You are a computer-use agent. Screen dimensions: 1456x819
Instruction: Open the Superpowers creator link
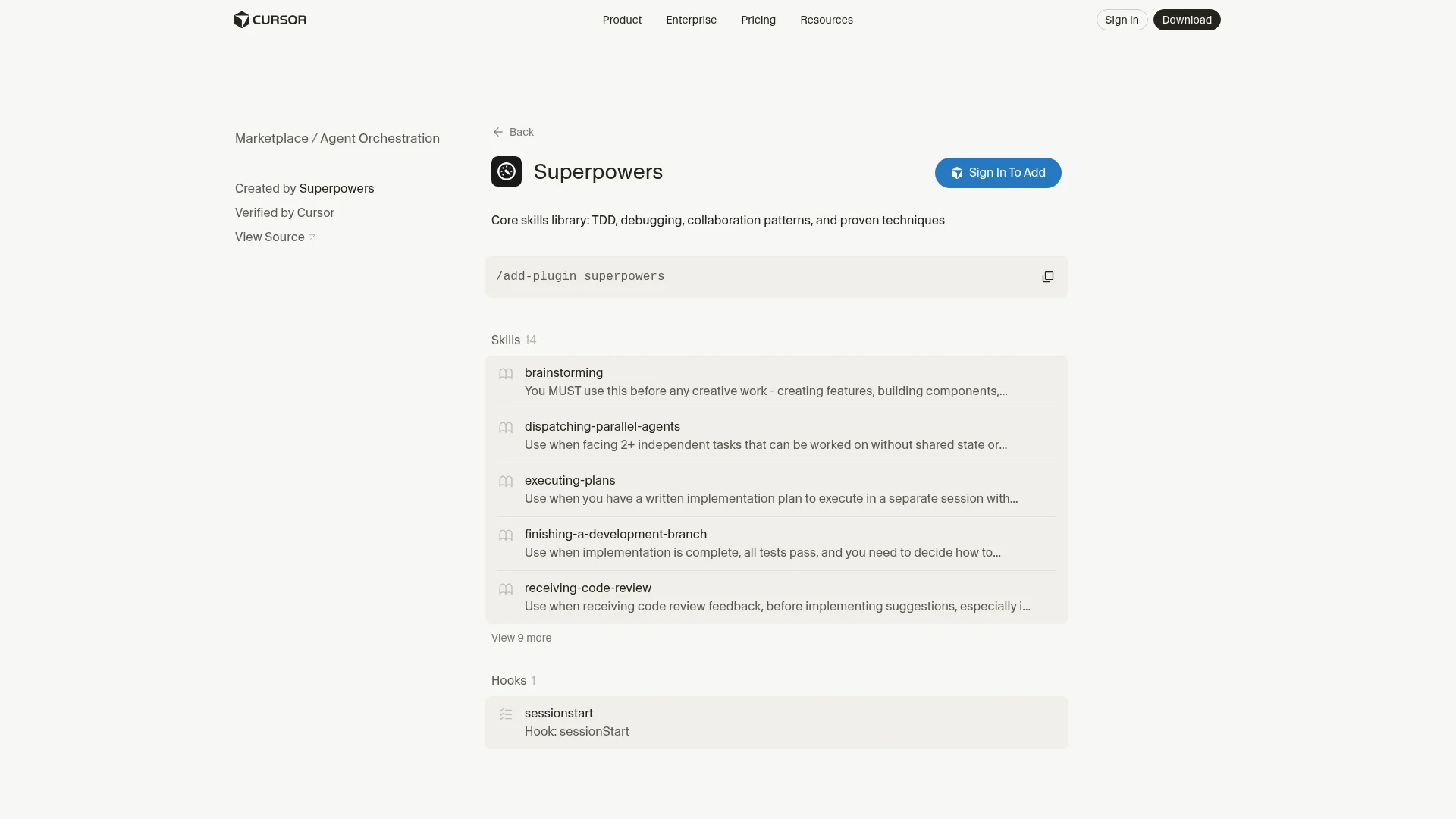(x=337, y=188)
